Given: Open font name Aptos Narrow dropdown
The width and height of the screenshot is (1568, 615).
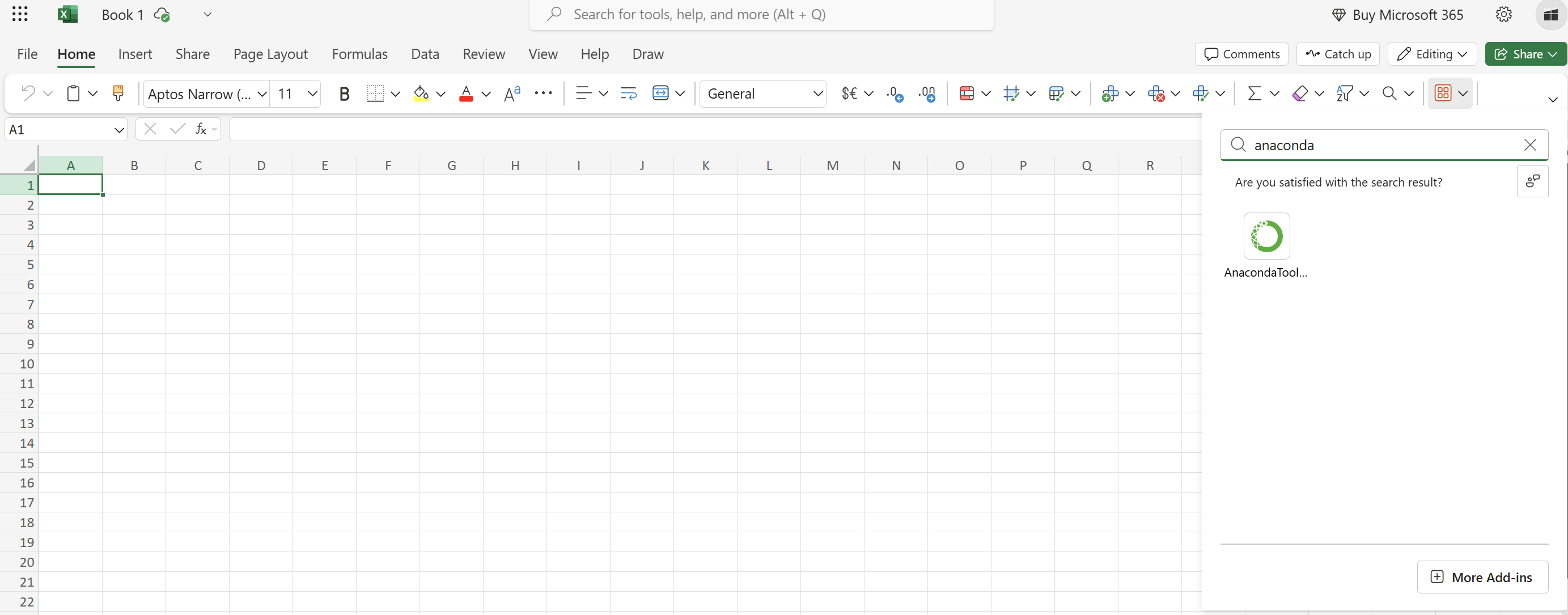Looking at the screenshot, I should pos(262,94).
